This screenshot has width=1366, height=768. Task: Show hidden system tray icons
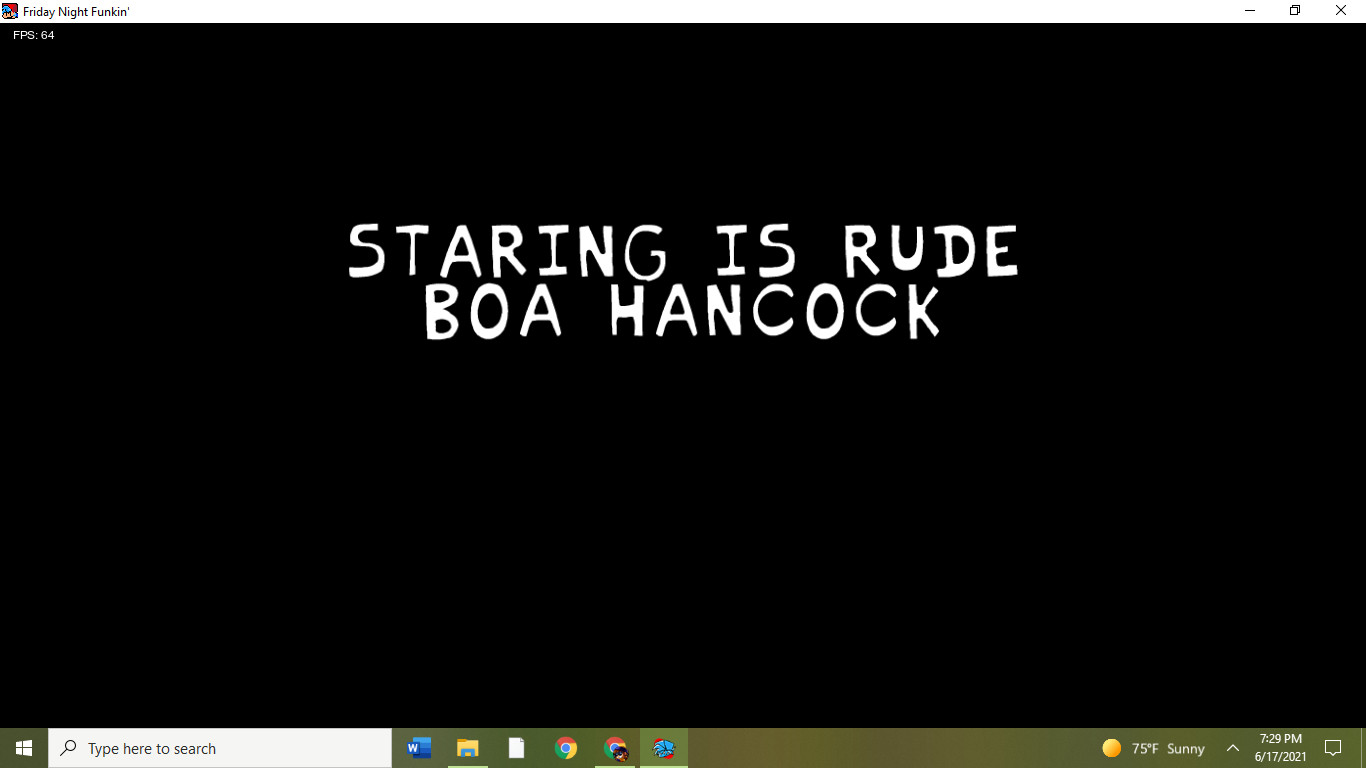[1232, 748]
